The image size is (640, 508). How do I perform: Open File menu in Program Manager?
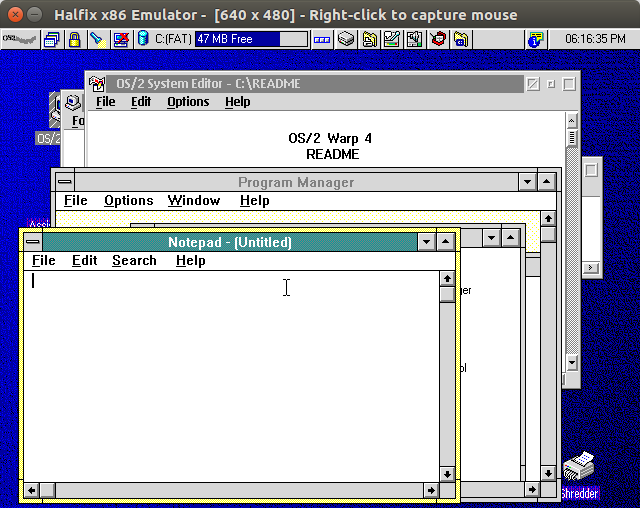pos(76,200)
